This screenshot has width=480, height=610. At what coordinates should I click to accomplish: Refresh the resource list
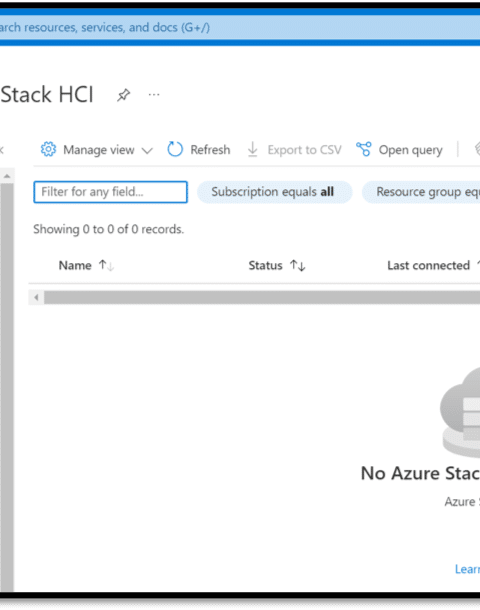(210, 150)
